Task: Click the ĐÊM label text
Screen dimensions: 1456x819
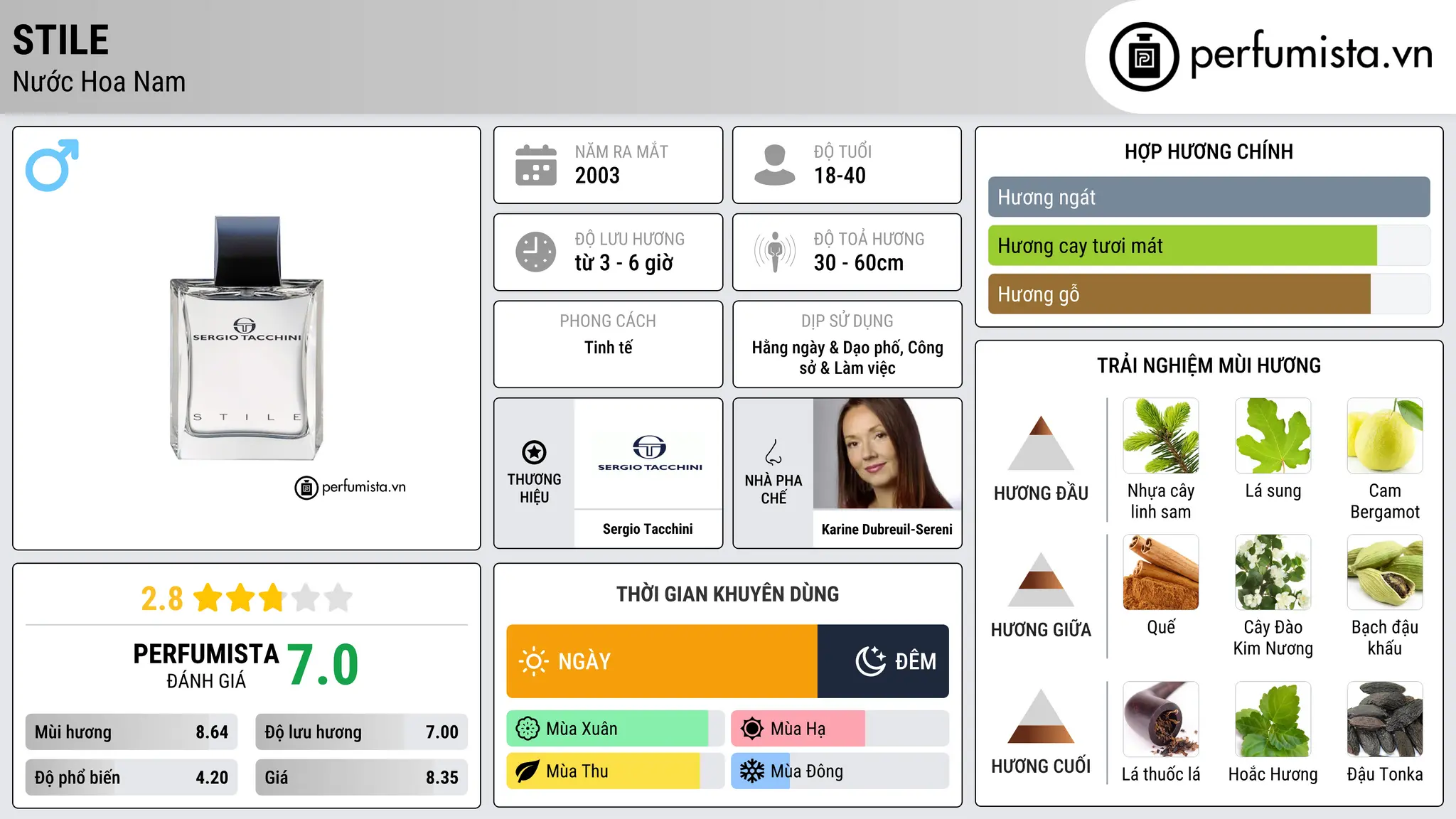Action: point(916,661)
